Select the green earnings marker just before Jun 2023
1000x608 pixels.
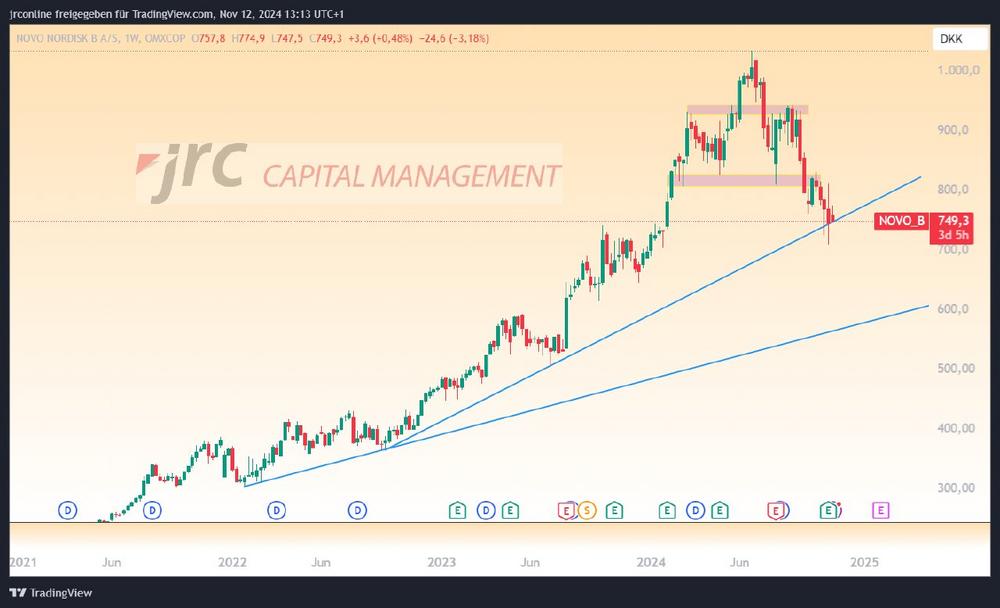coord(510,510)
